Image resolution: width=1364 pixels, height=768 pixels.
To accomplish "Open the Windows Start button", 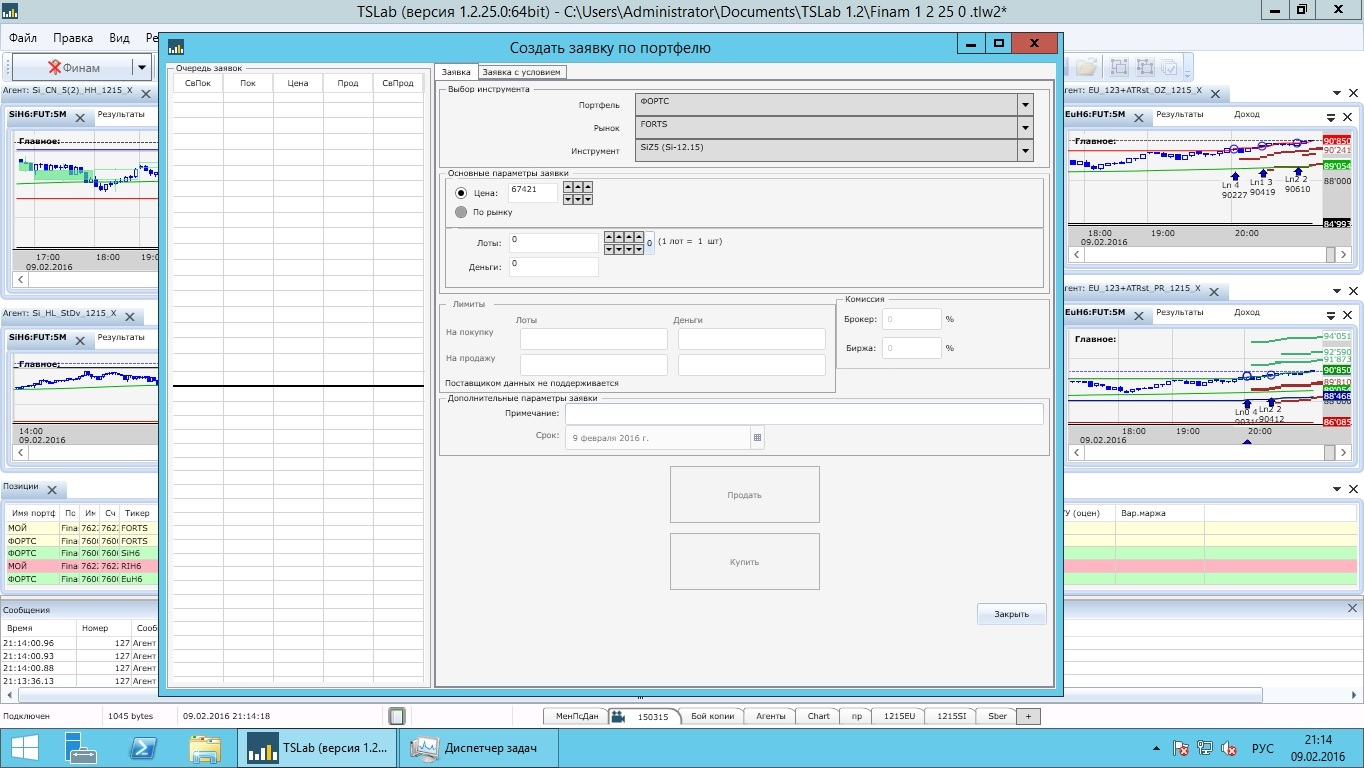I will pos(23,748).
